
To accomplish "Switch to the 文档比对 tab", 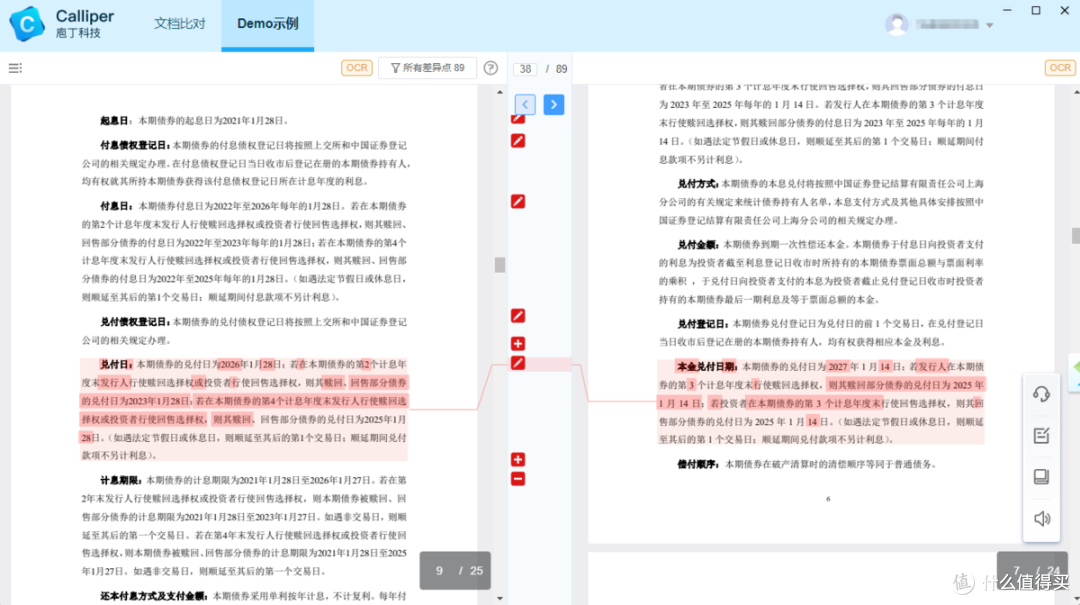I will pos(180,23).
